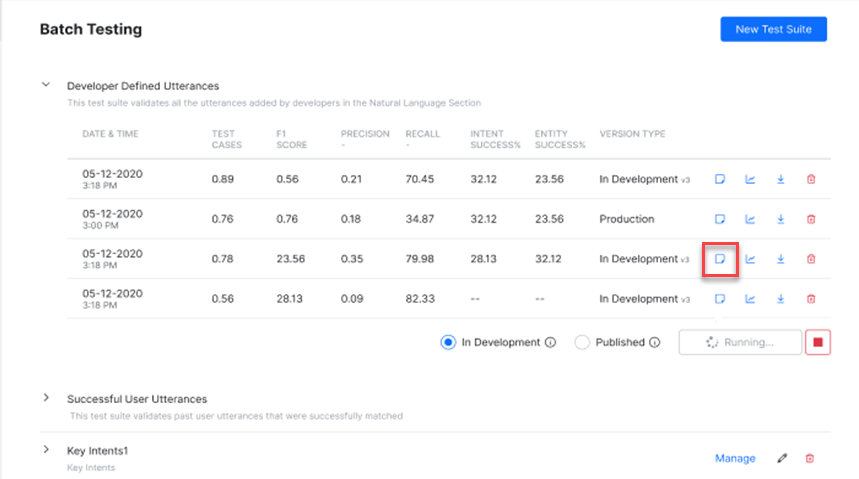Open notes icon for Production row

point(719,219)
